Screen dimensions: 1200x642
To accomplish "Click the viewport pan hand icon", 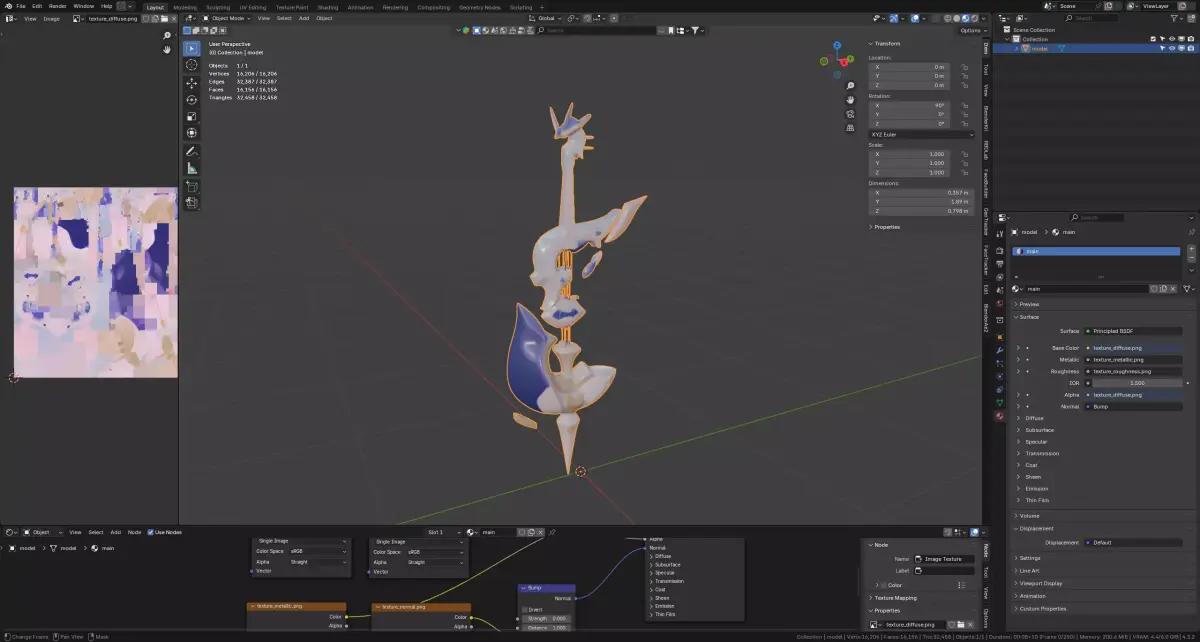I will point(850,100).
